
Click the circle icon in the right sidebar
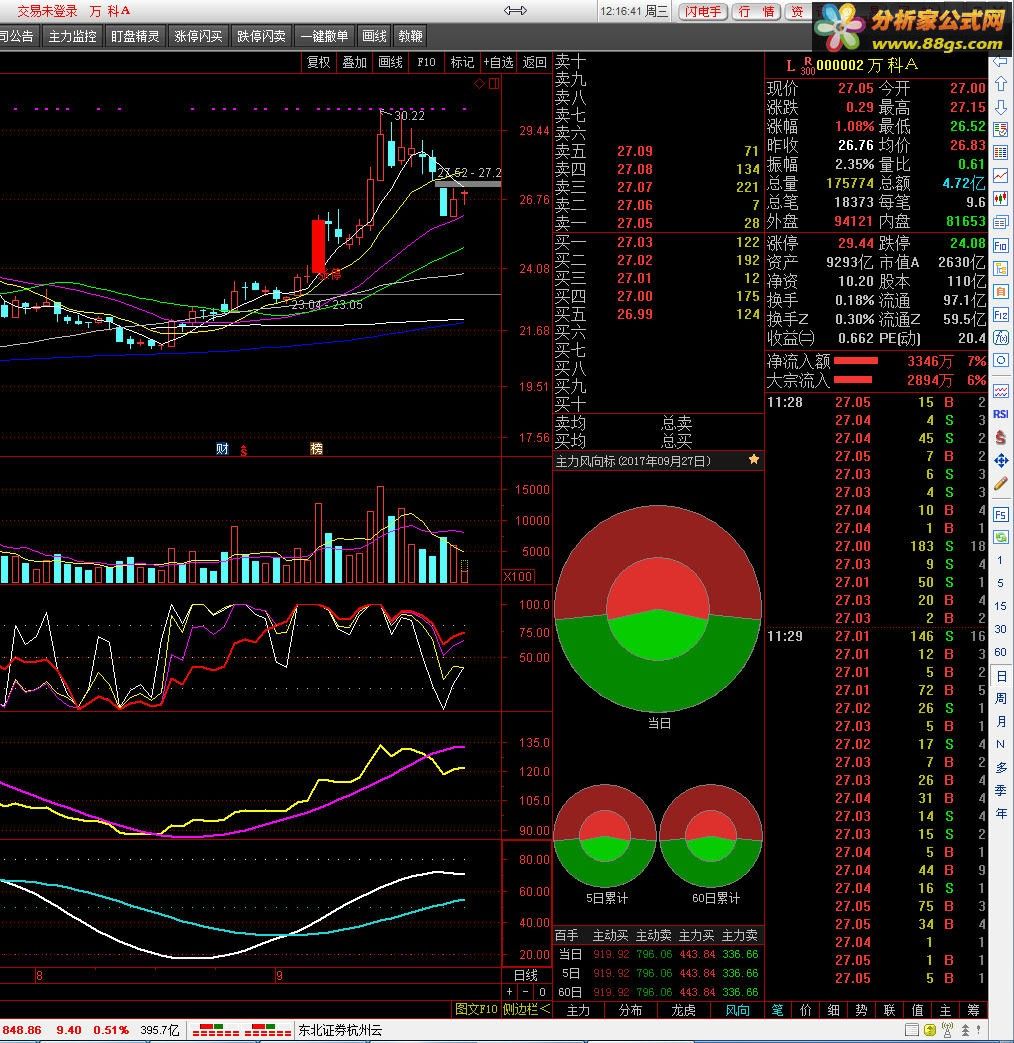[1001, 361]
